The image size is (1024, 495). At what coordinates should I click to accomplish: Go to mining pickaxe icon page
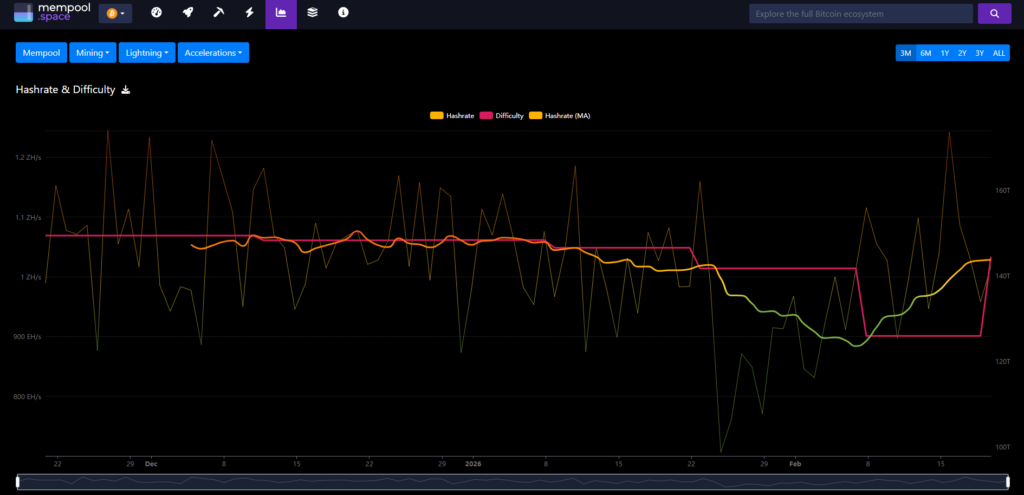(218, 13)
